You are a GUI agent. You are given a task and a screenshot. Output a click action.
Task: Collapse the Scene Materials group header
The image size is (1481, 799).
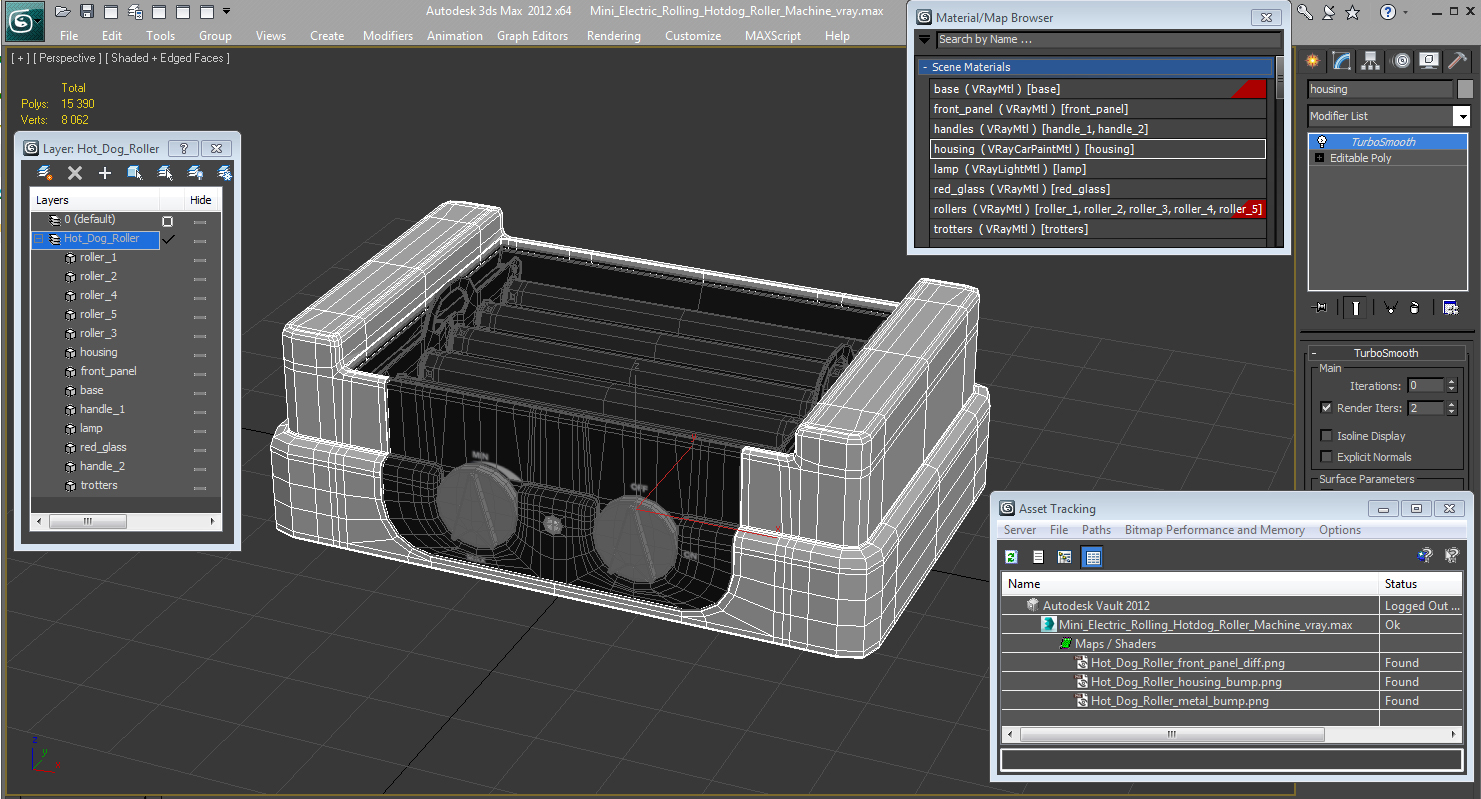point(1096,67)
